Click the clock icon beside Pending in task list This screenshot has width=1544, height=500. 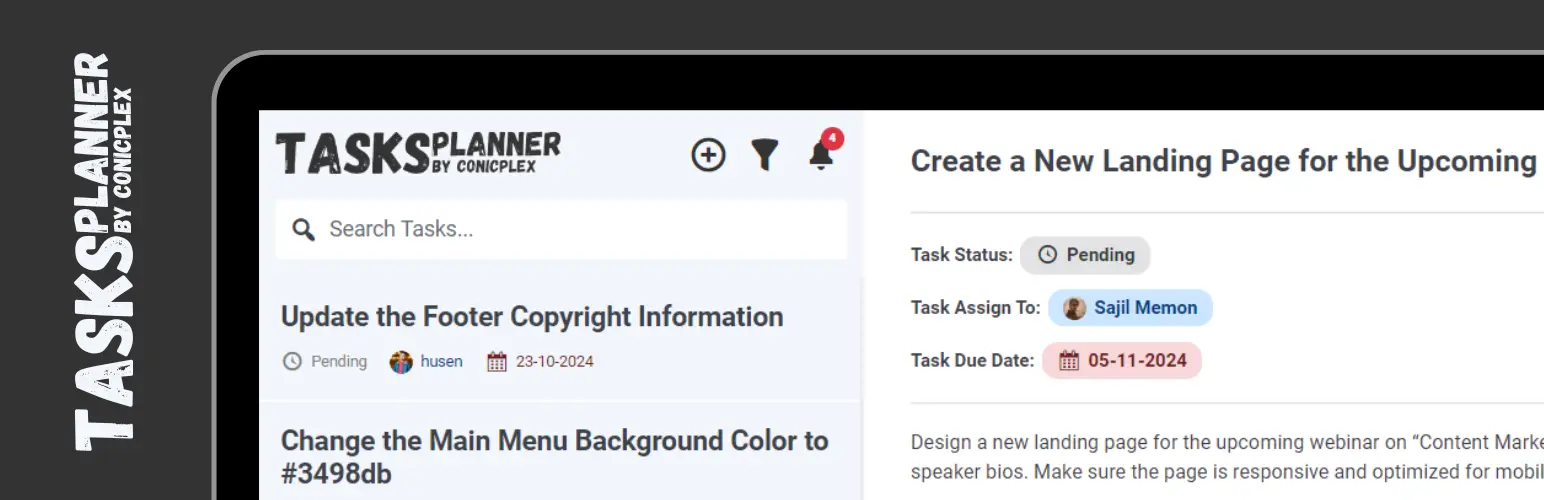(x=292, y=361)
